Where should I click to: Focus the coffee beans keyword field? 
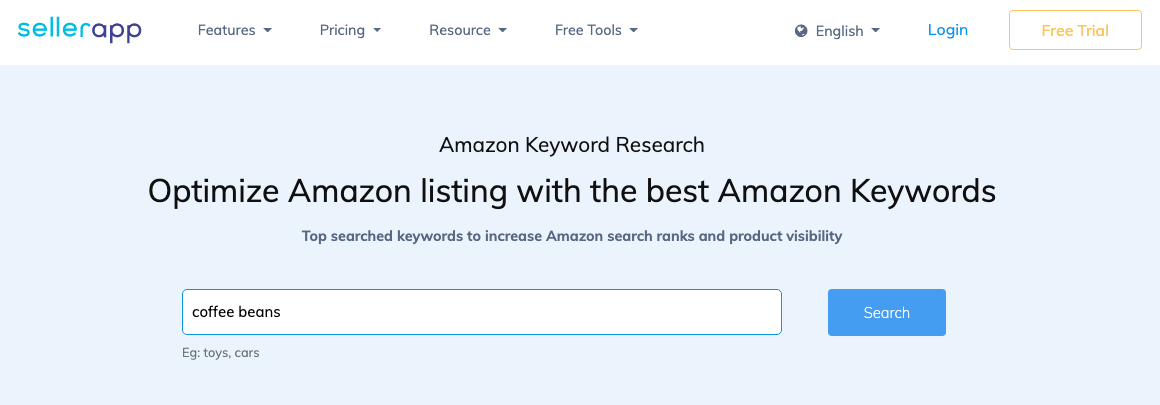click(482, 312)
